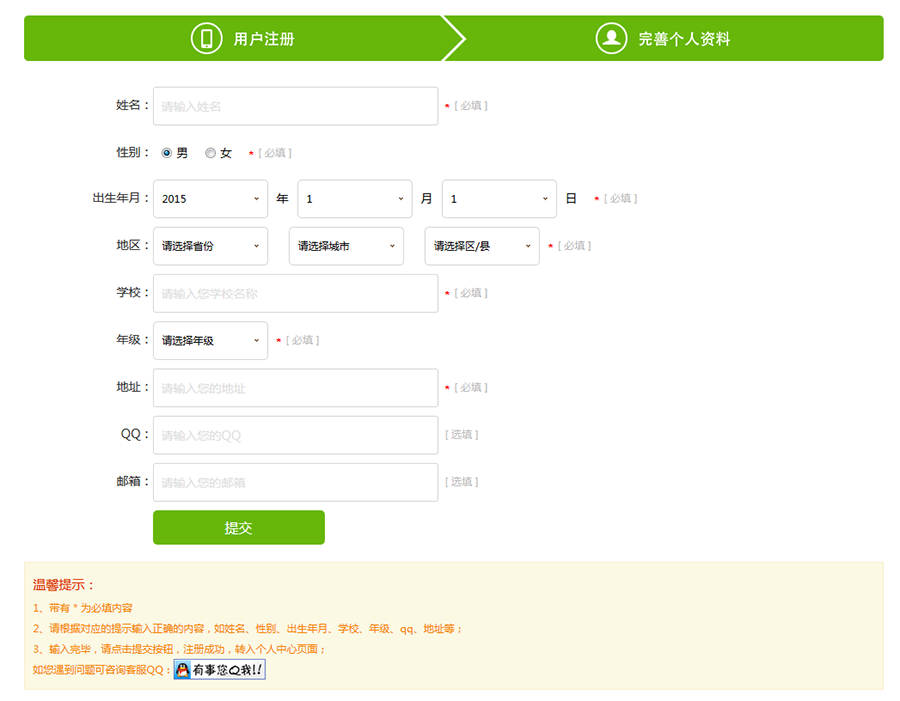Image resolution: width=900 pixels, height=701 pixels.
Task: Click the 选填 note beside QQ field
Action: (461, 435)
